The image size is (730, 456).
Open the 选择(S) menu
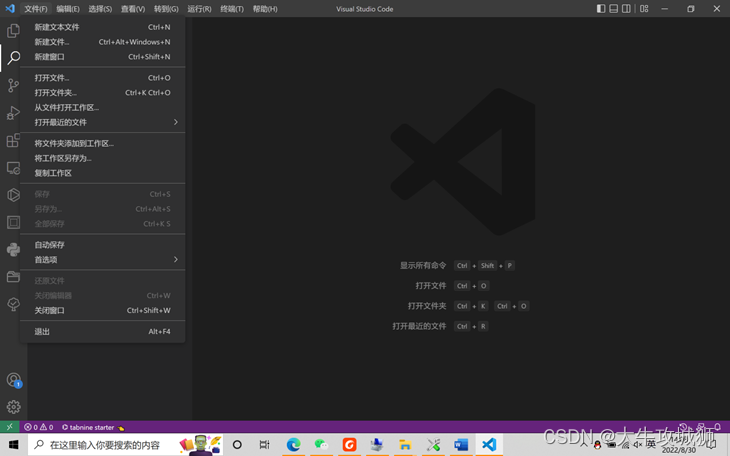click(100, 9)
